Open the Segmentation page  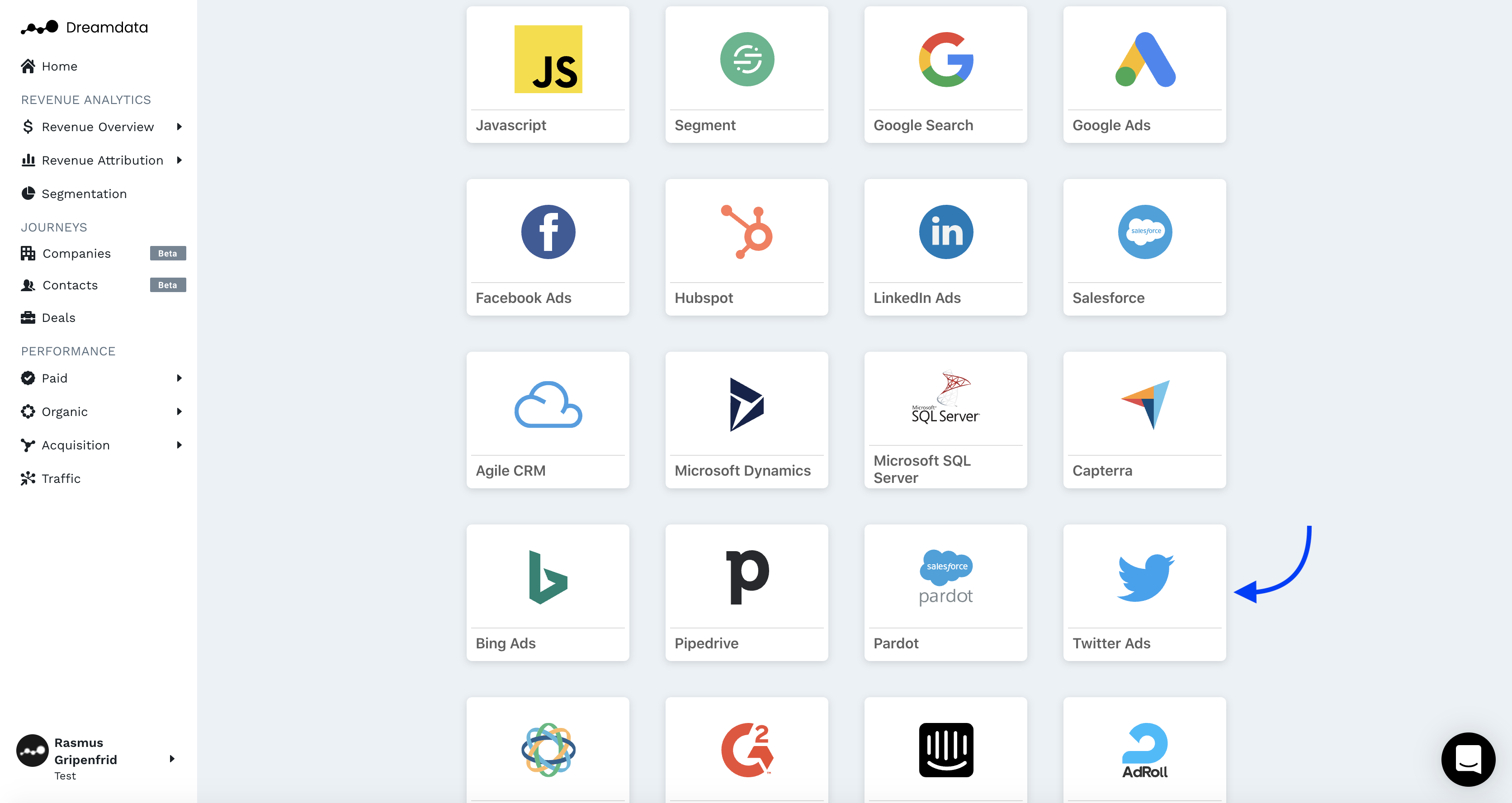pos(84,194)
